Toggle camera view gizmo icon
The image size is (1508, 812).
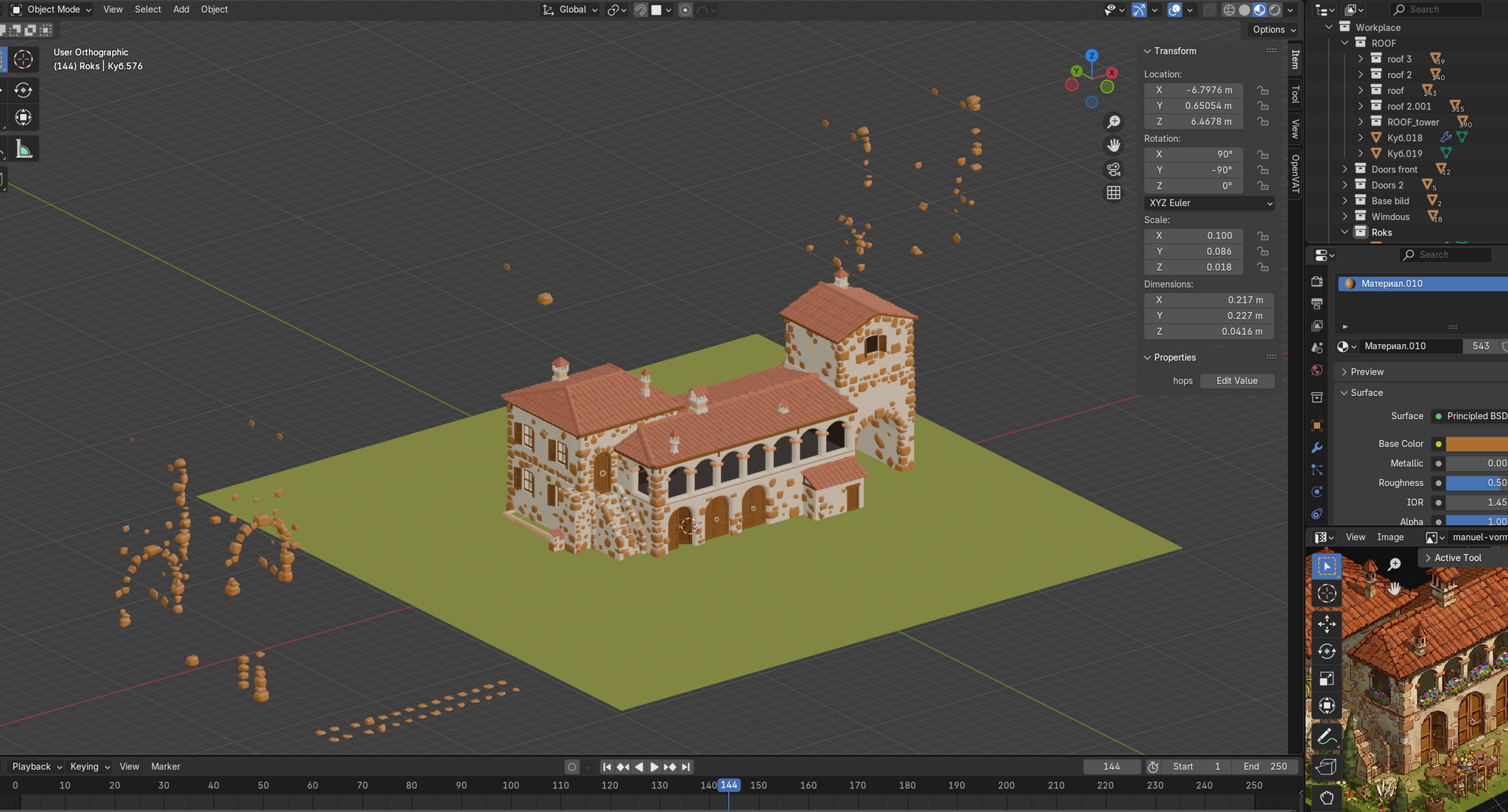pyautogui.click(x=1113, y=169)
